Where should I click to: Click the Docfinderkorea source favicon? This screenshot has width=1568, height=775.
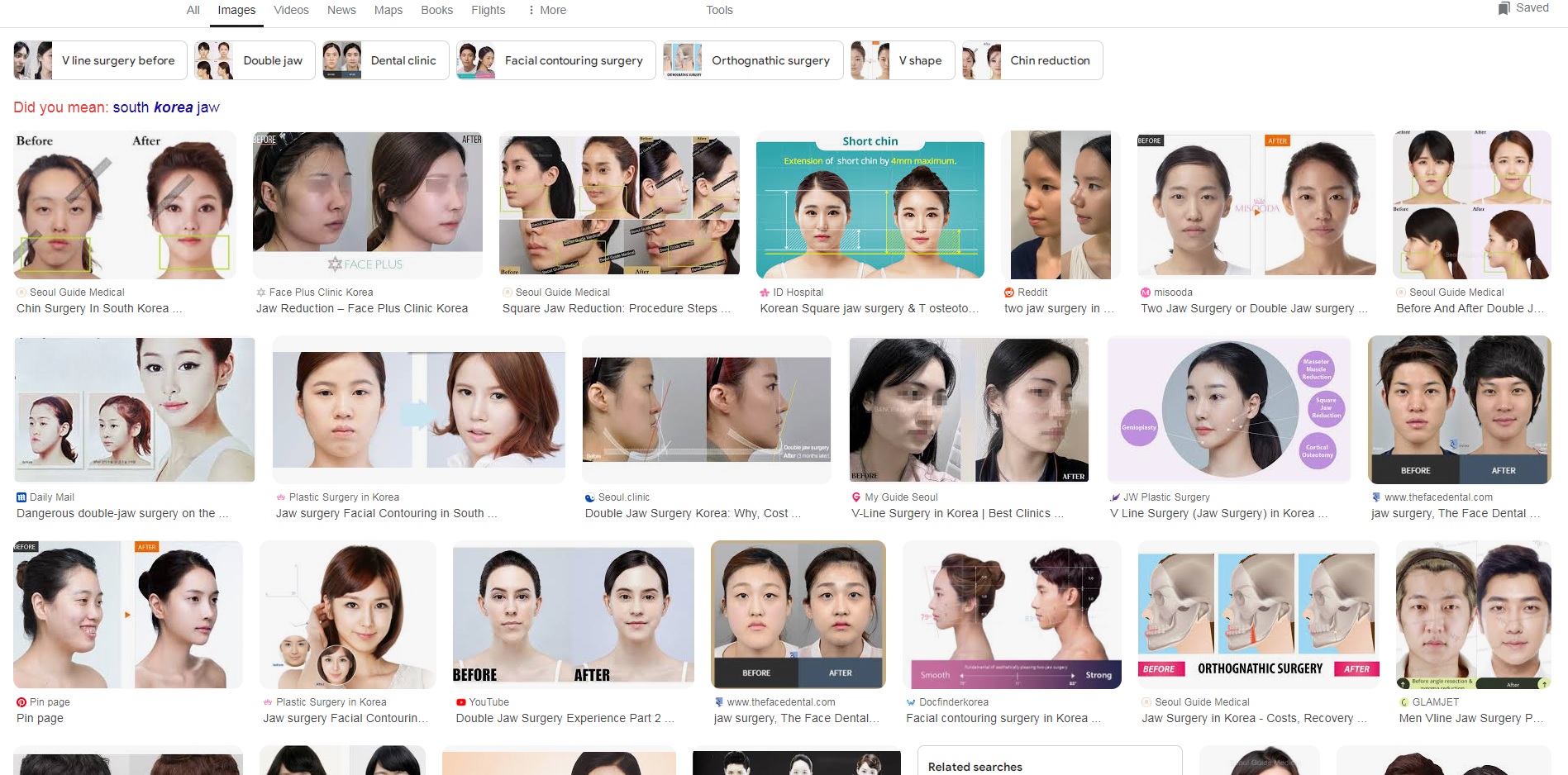pyautogui.click(x=911, y=702)
